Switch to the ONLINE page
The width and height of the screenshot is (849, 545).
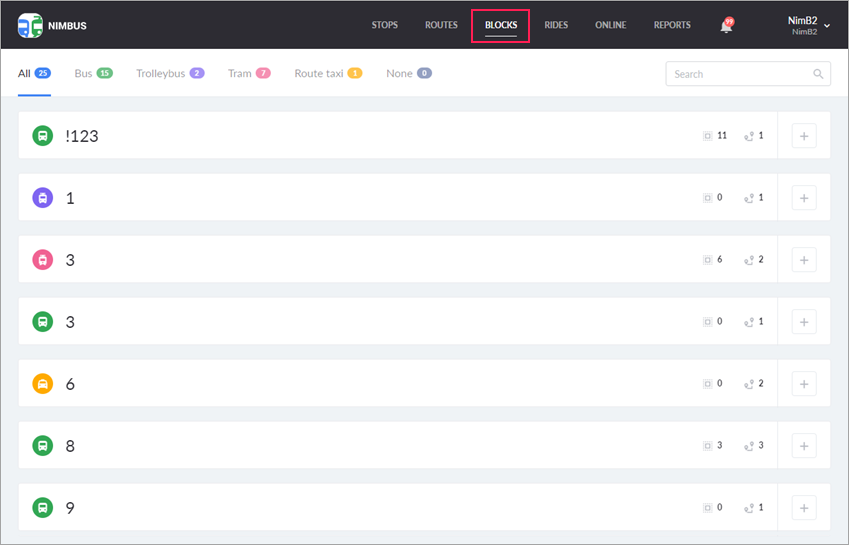[611, 25]
